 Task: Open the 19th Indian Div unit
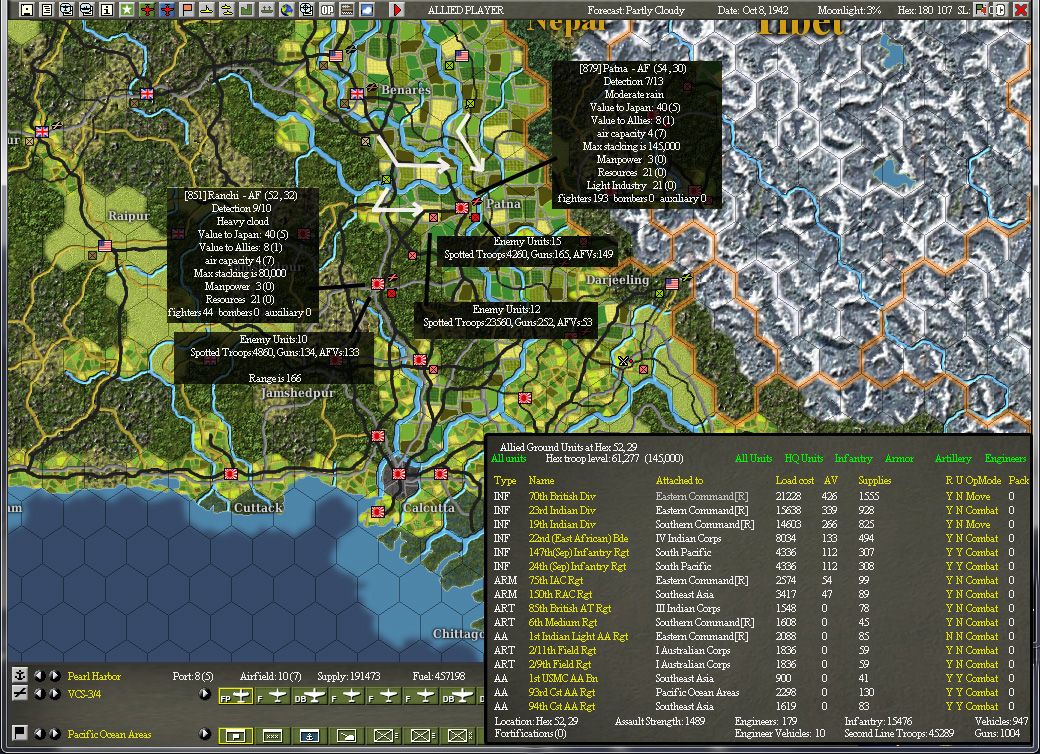(x=562, y=524)
